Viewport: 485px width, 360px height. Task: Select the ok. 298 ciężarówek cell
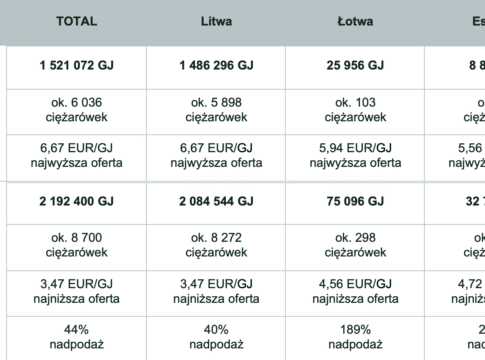355,248
